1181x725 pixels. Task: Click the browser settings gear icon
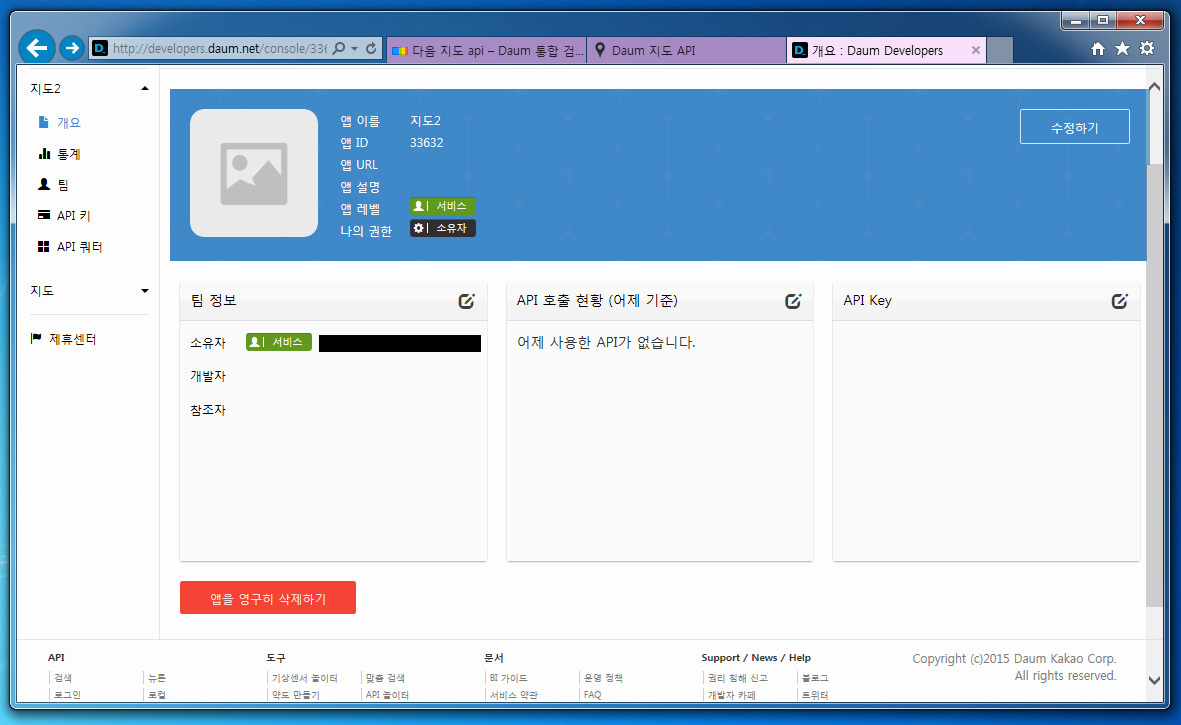pos(1146,47)
